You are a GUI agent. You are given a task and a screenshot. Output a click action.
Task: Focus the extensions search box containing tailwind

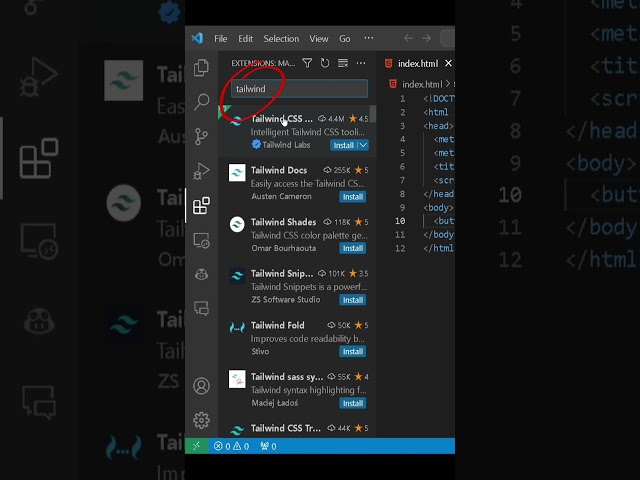point(299,89)
